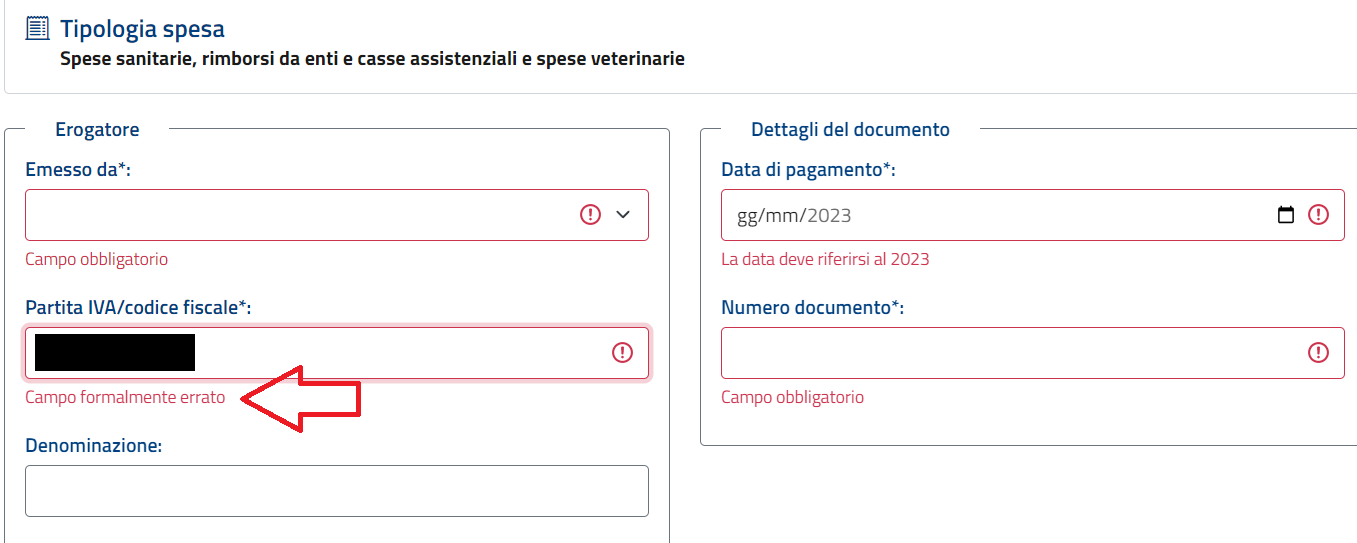Open the calendar picker in Data di pagamento

click(1286, 215)
